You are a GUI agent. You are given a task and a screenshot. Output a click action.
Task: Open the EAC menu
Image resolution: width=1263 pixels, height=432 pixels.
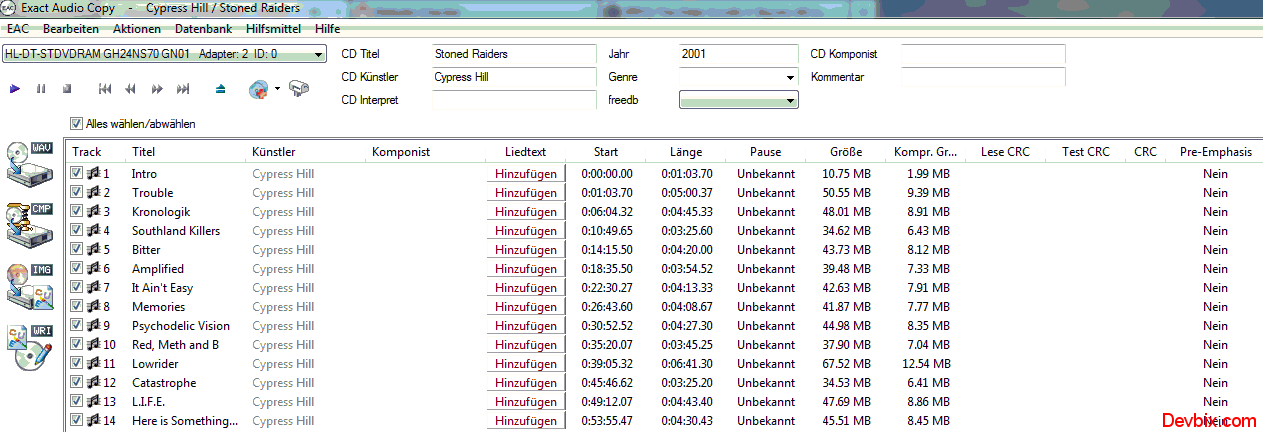click(17, 29)
